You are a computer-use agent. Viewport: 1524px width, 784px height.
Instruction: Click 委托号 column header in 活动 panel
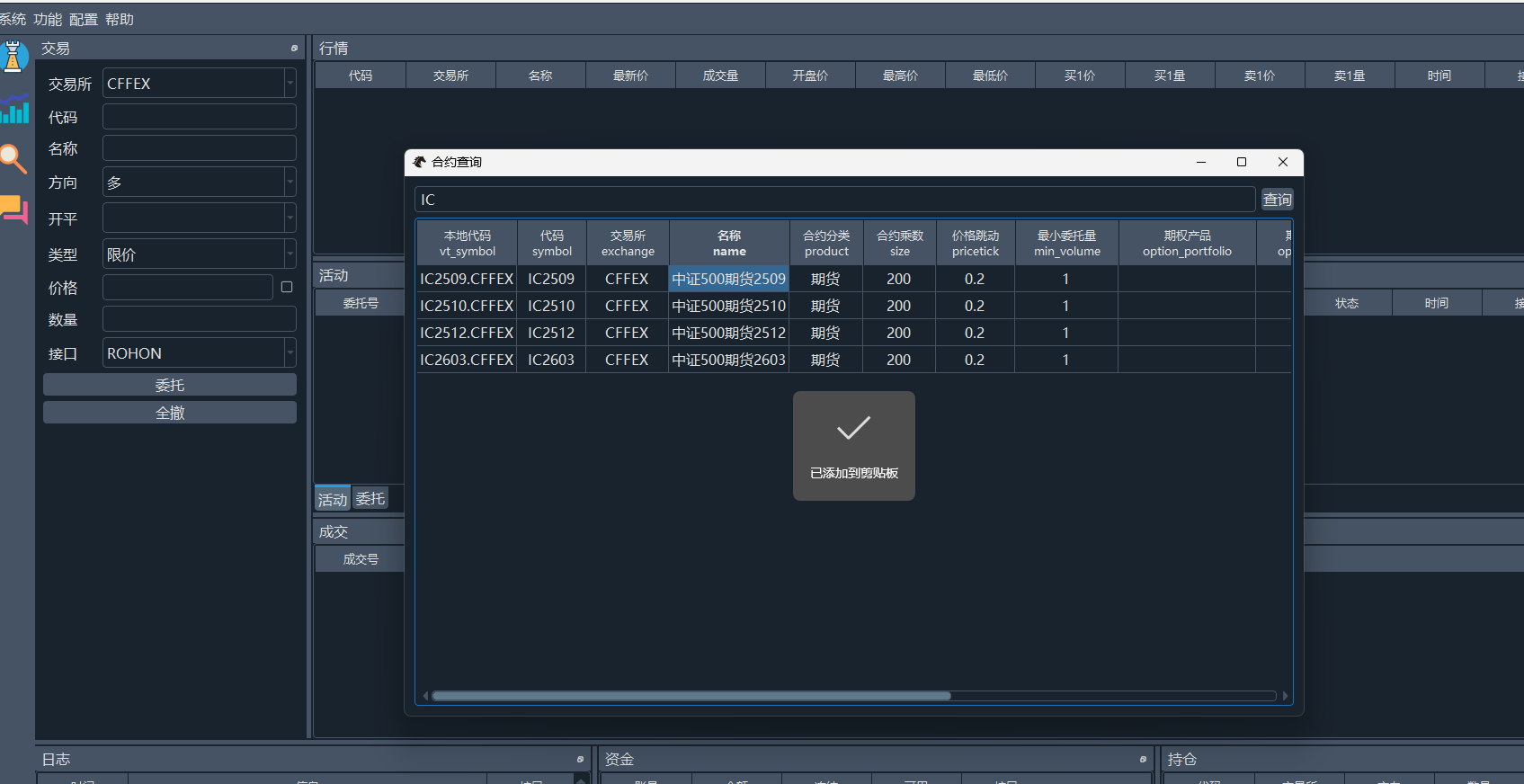coord(361,303)
